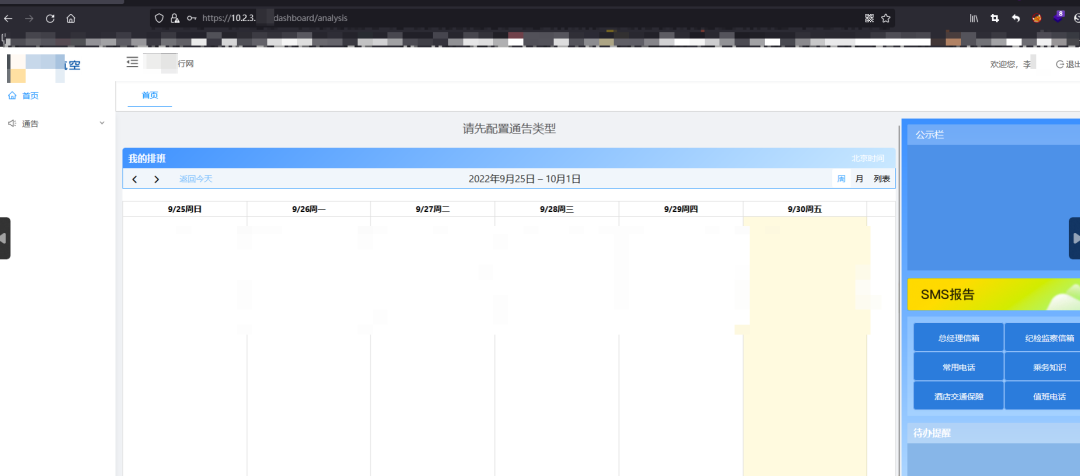Click the right edge slide arrow handle
Viewport: 1080px width, 476px height.
tap(1074, 238)
